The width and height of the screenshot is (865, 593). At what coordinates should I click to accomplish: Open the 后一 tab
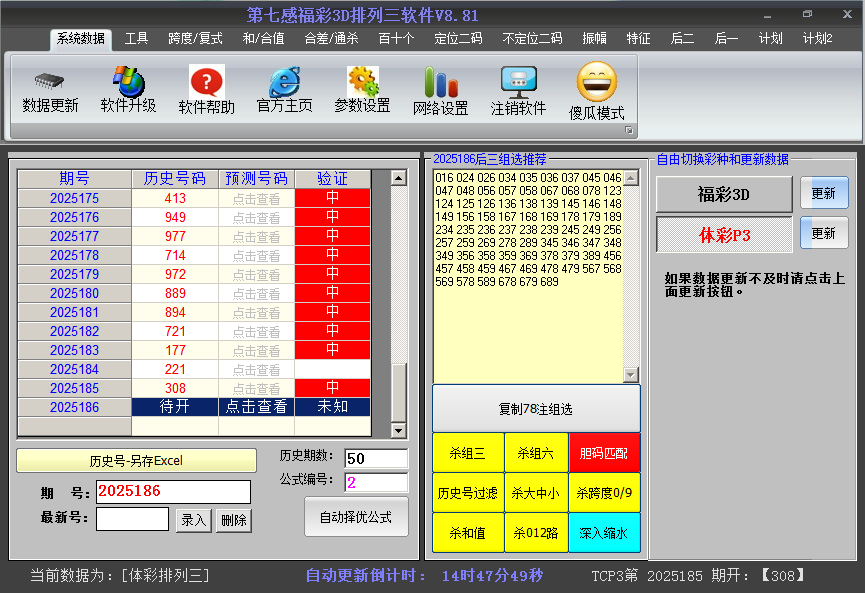pyautogui.click(x=726, y=39)
